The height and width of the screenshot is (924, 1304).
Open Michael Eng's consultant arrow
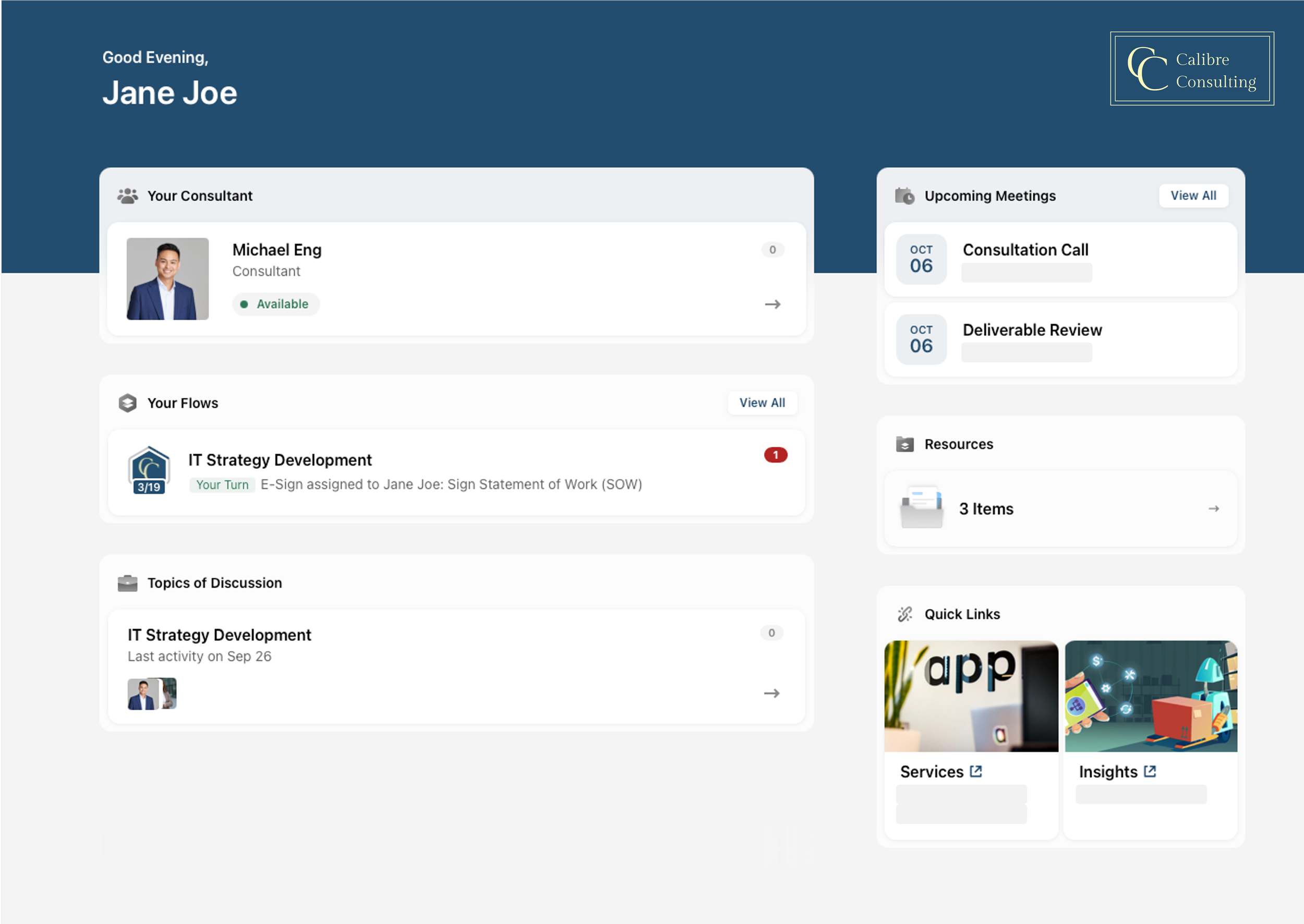[772, 305]
